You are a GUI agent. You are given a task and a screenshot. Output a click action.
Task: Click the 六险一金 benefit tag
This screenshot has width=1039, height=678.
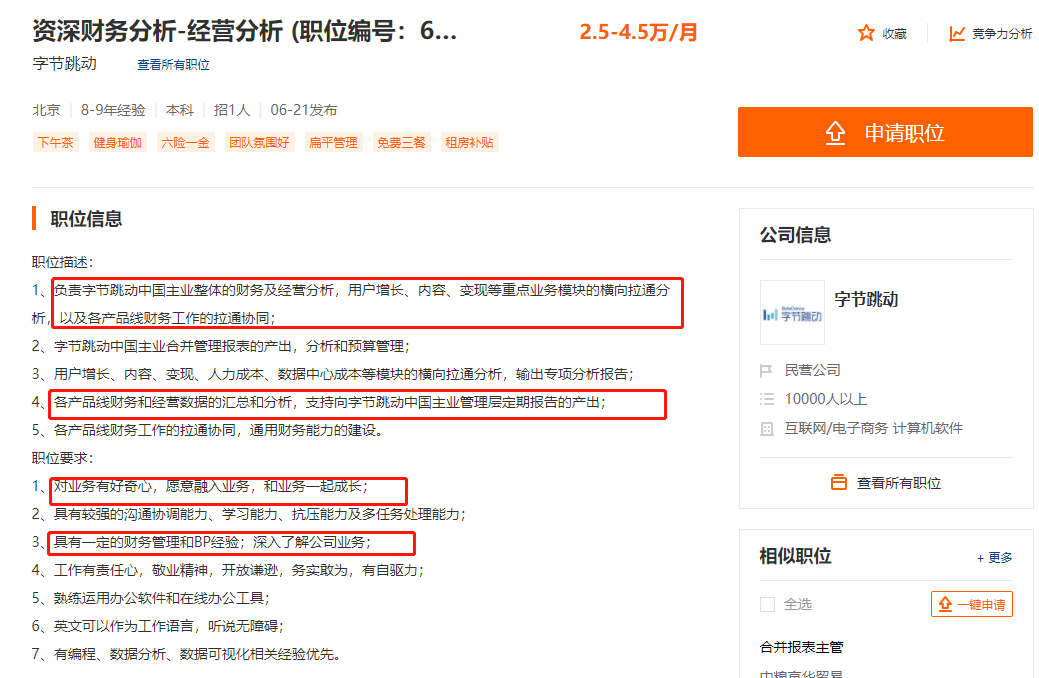tap(185, 142)
